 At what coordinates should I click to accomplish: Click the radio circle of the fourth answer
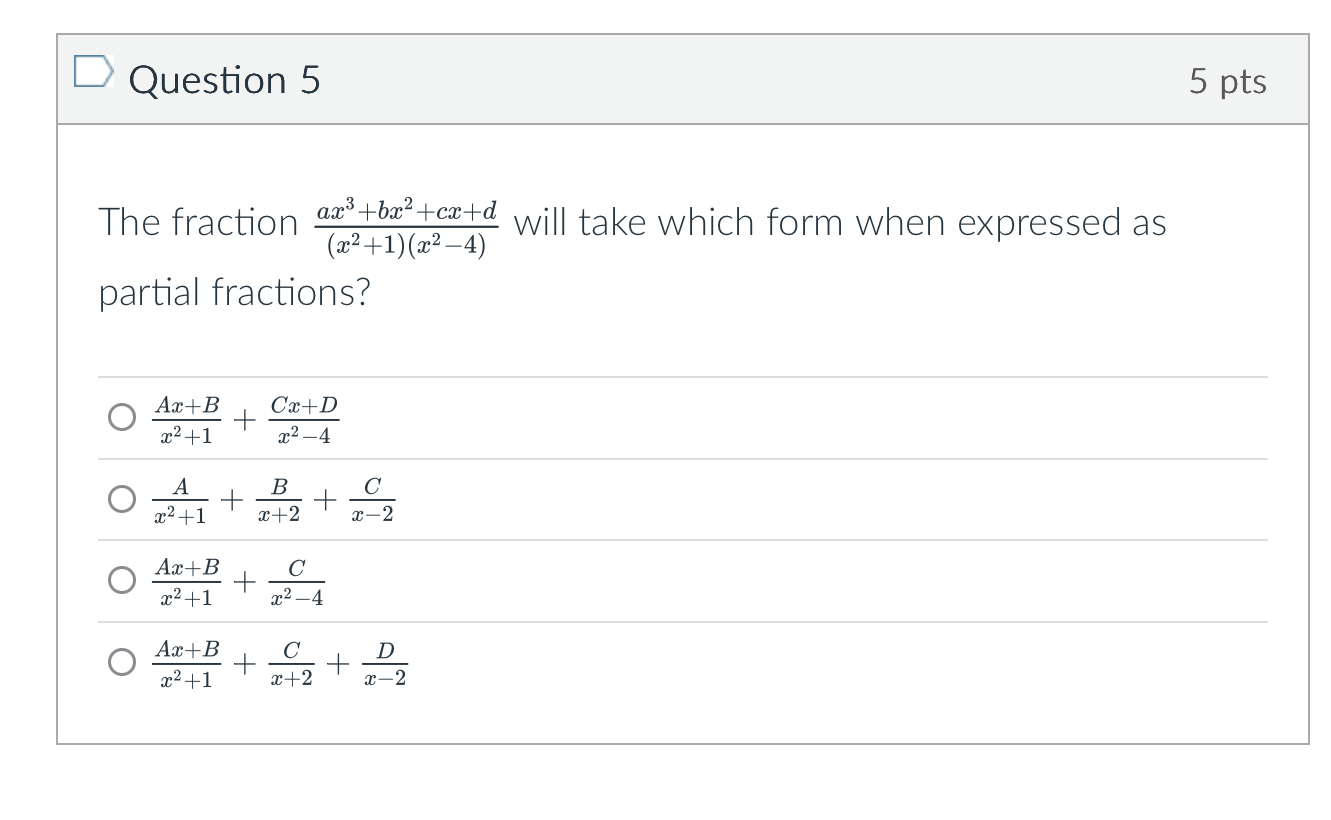121,661
